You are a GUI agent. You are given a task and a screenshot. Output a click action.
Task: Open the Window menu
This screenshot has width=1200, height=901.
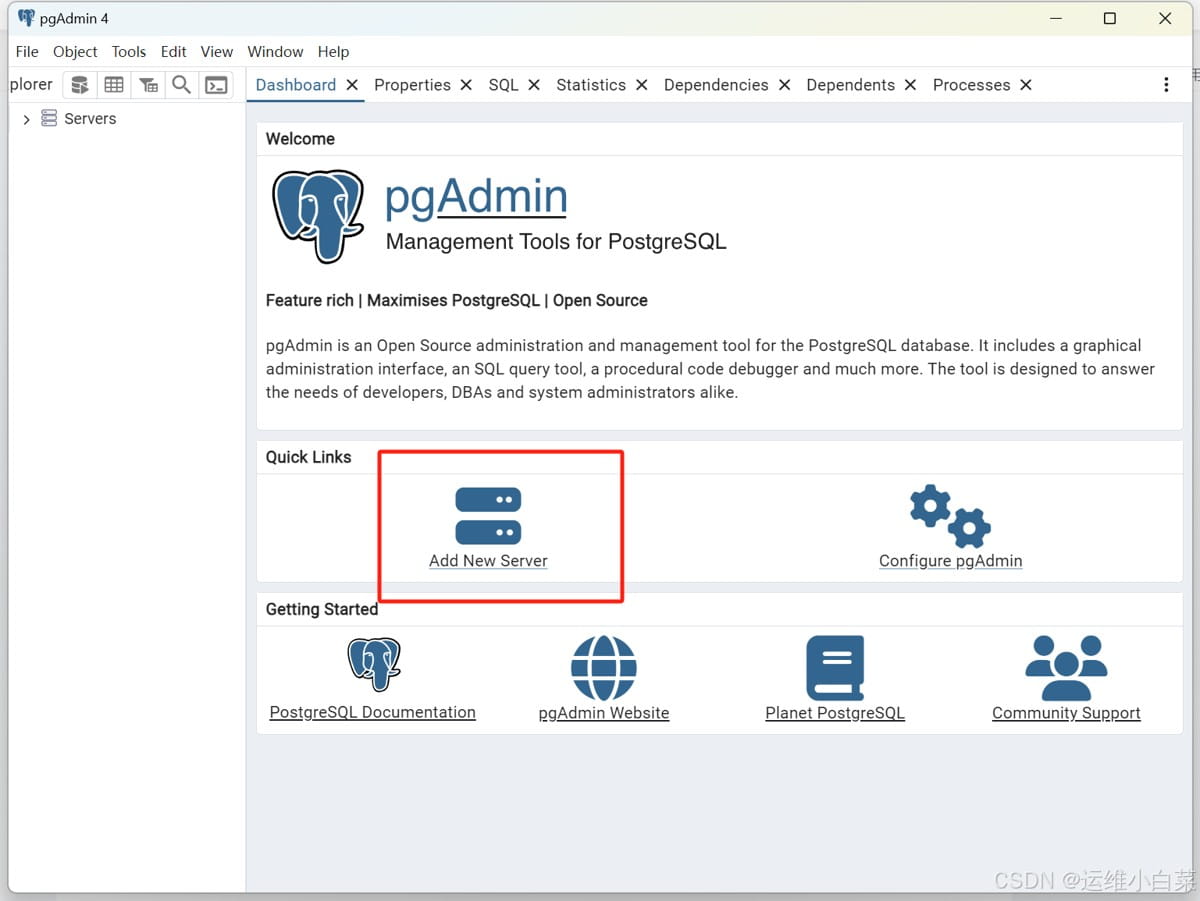pyautogui.click(x=275, y=52)
